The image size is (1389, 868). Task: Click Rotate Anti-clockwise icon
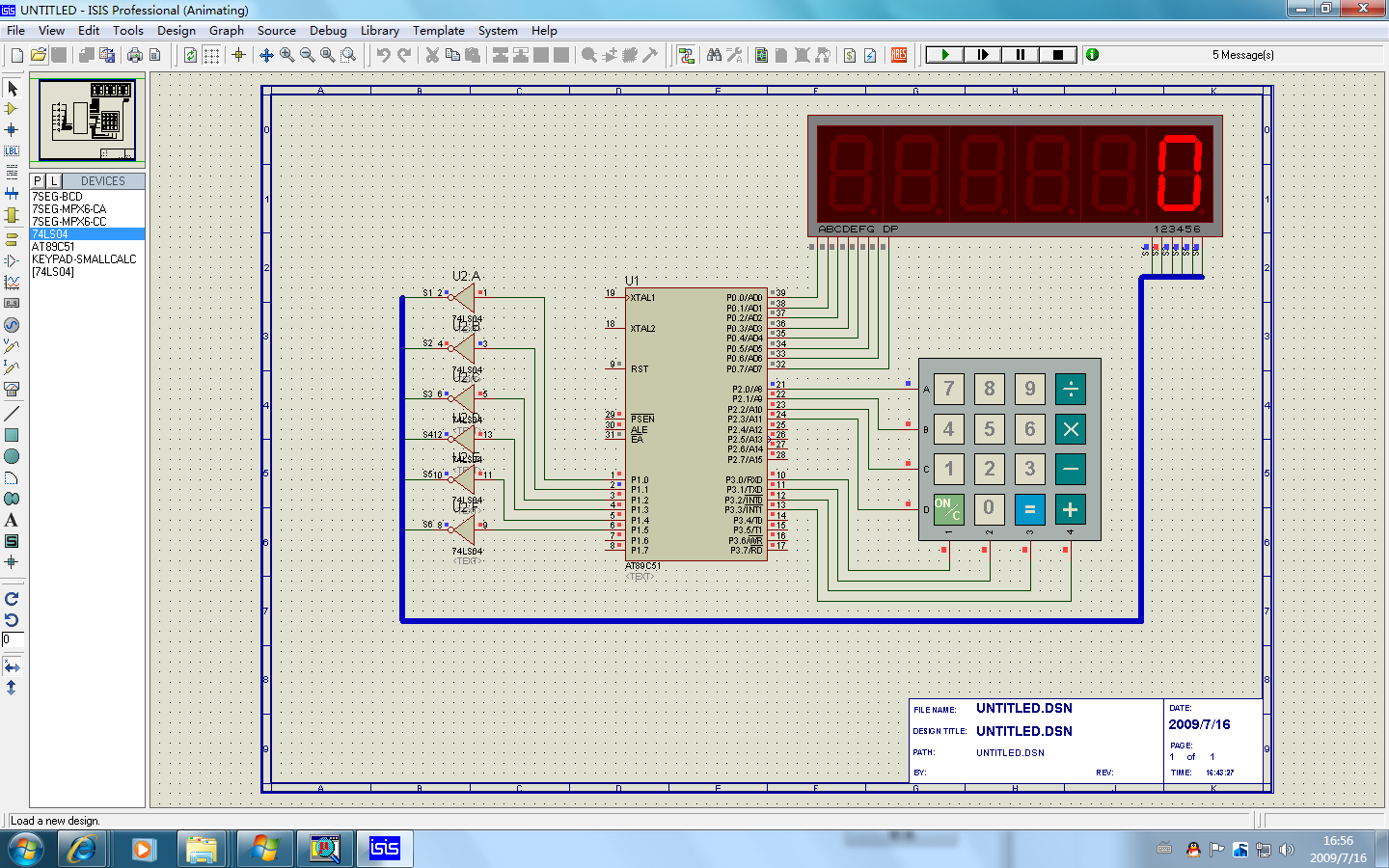[12, 620]
